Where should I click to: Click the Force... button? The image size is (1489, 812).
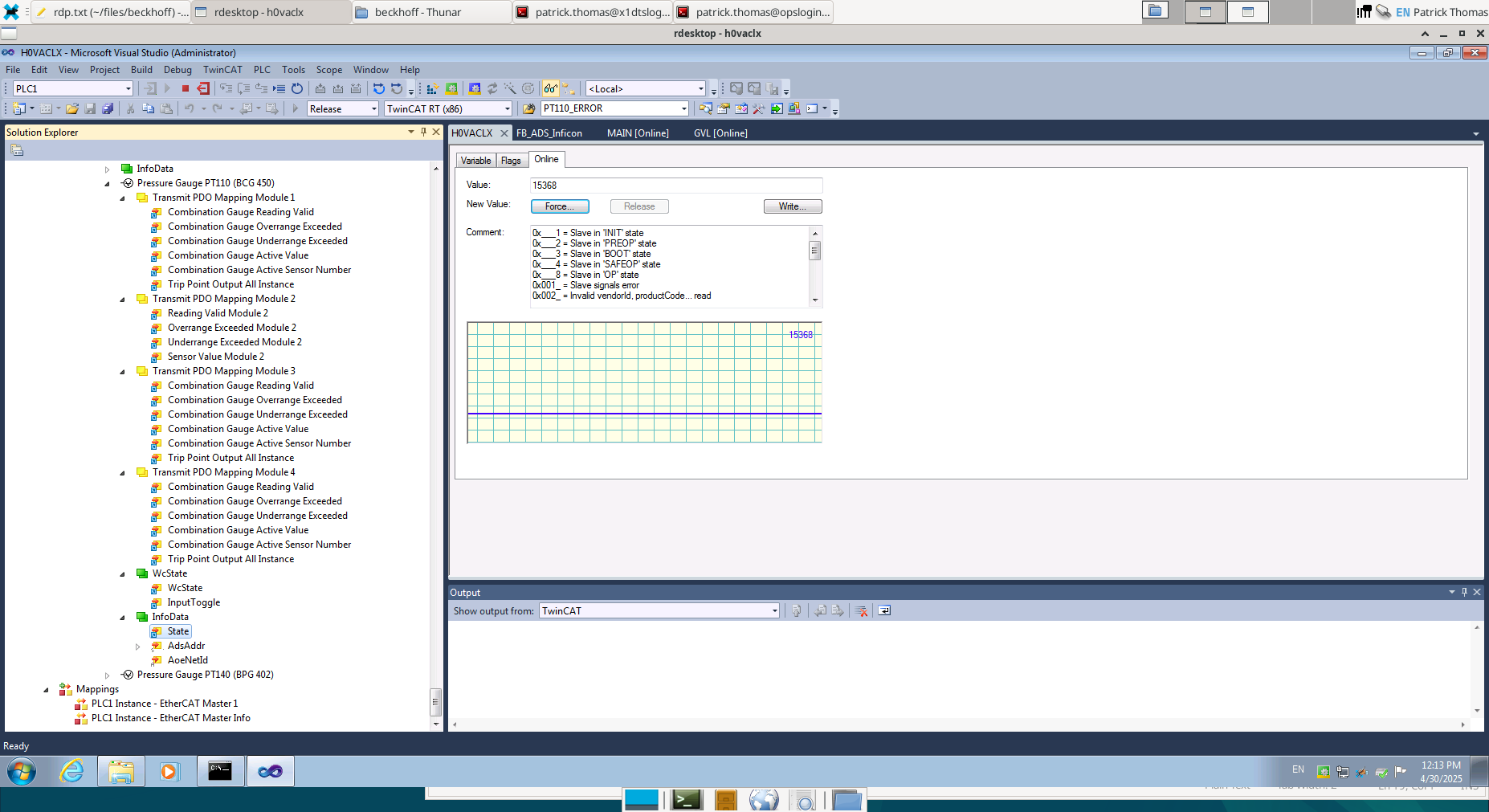[560, 206]
